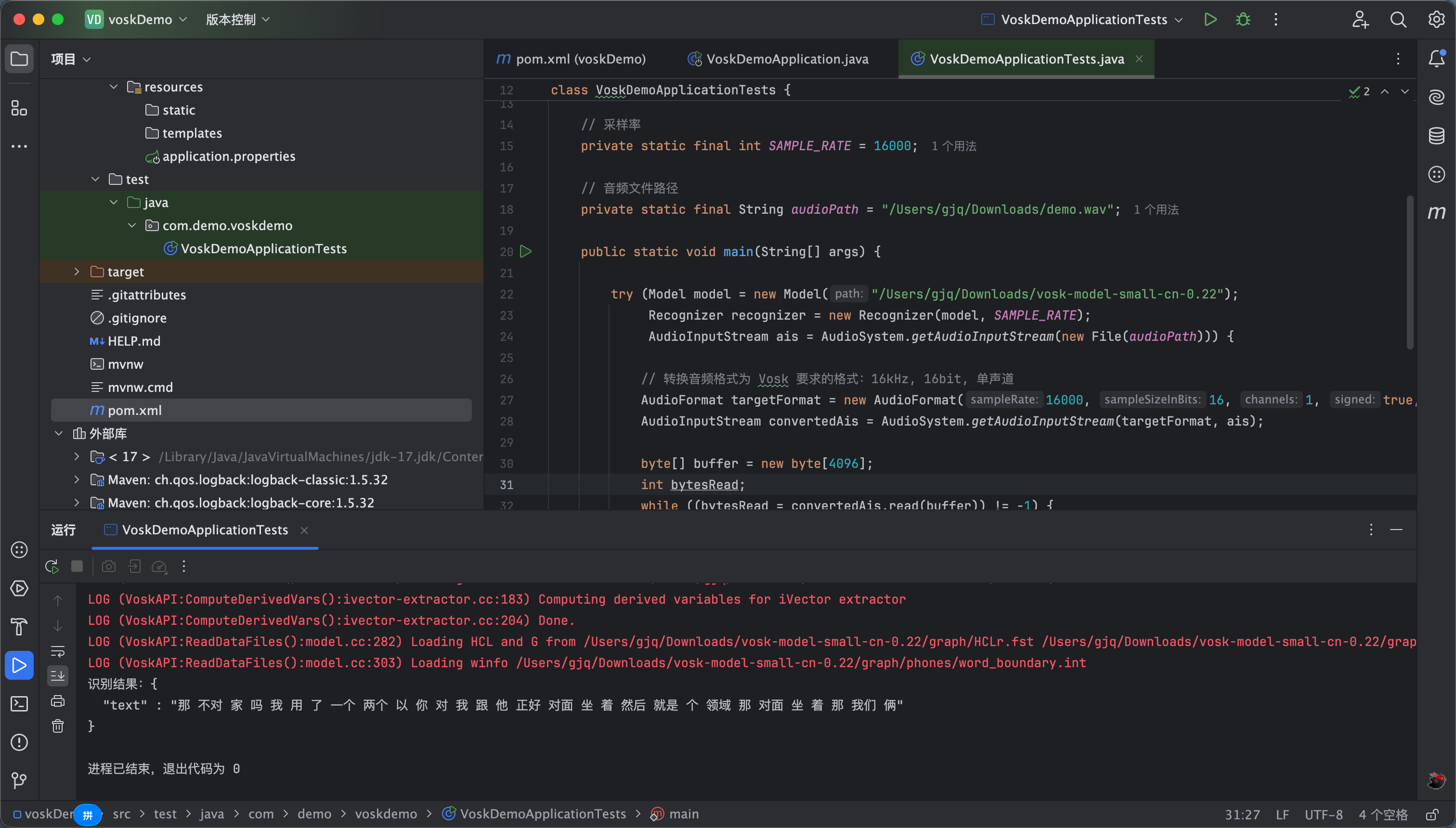Click the UTF-8 encoding in status bar
This screenshot has height=828, width=1456.
pyautogui.click(x=1323, y=815)
